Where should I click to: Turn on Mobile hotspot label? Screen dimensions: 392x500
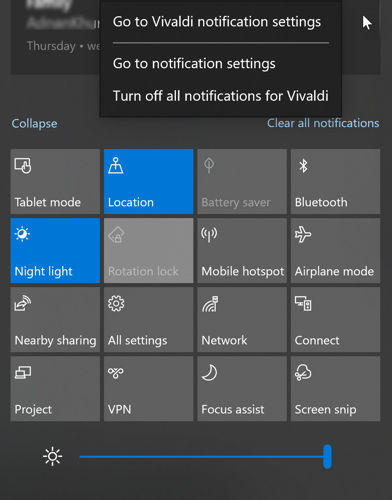coord(243,272)
